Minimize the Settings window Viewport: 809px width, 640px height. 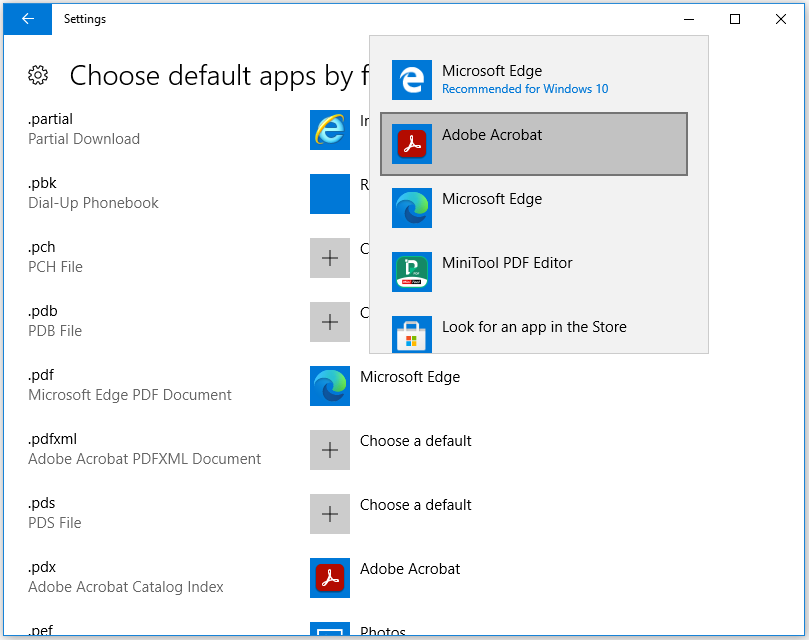click(x=689, y=20)
